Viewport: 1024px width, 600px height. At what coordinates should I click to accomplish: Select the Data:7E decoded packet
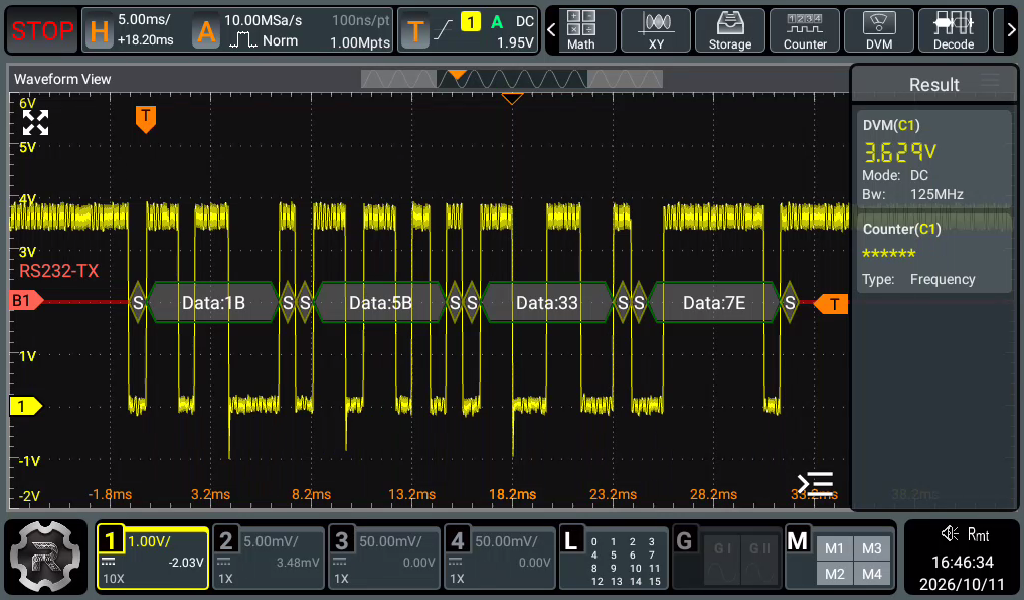pos(714,302)
